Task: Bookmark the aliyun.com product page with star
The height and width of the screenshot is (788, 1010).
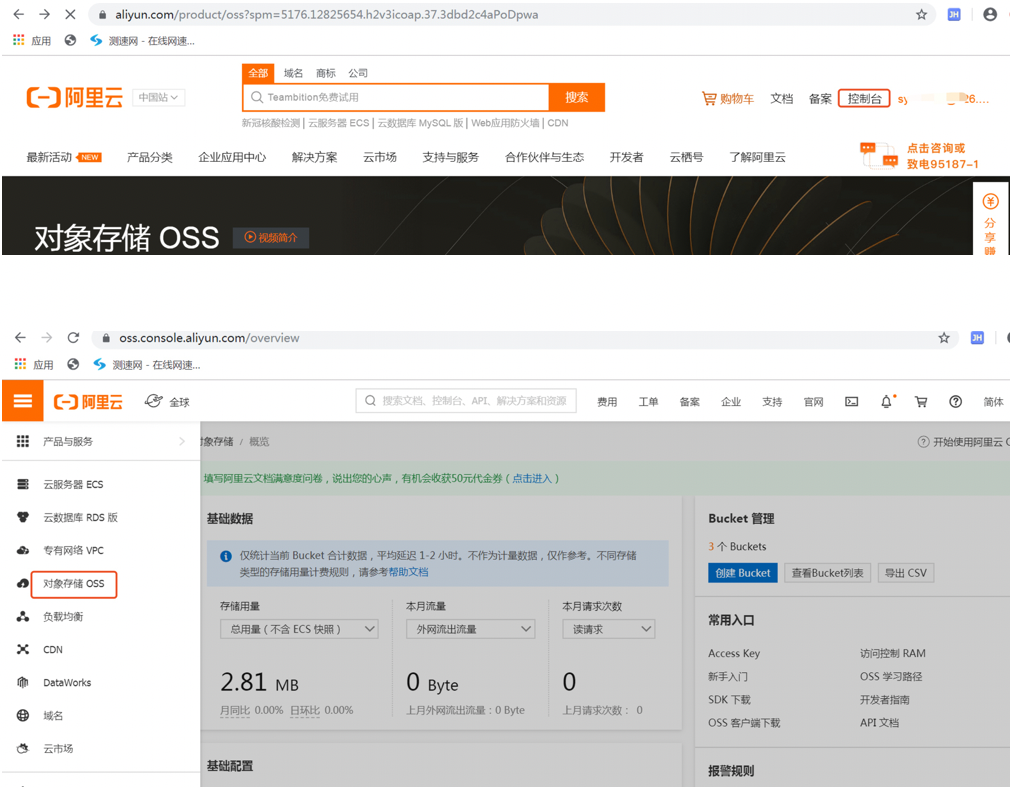Action: coord(921,14)
